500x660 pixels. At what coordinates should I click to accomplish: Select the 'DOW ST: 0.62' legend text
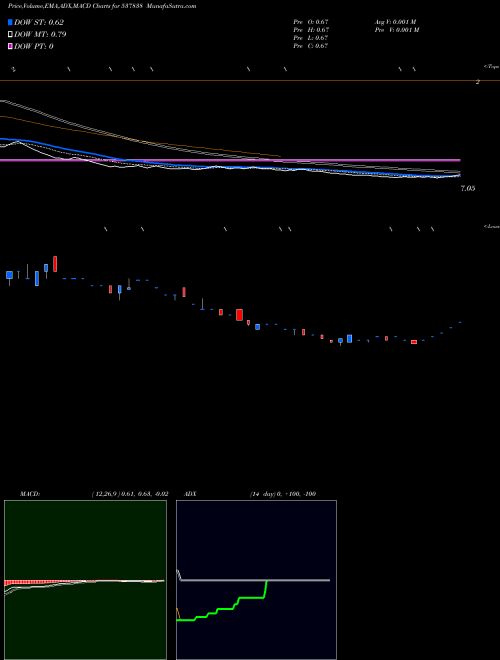(39, 22)
